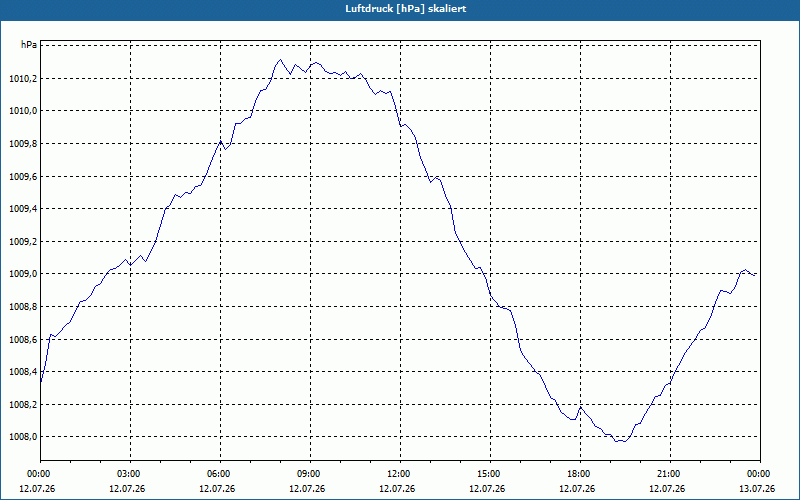The width and height of the screenshot is (800, 500).
Task: Click the 'Luftdruck [hPa] skaliert' chart title
Action: 406,9
